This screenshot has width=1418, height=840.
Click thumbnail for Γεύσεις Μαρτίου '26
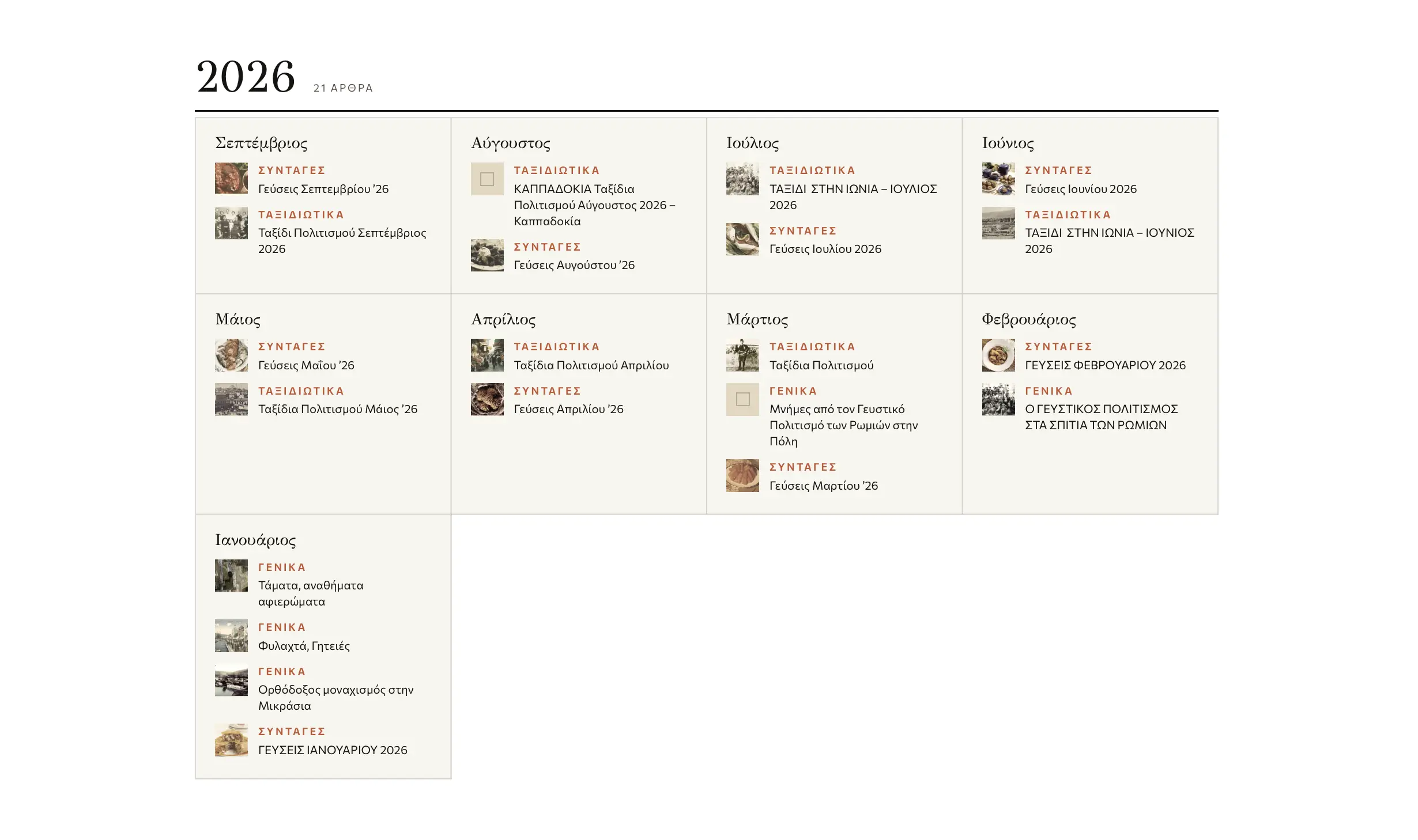pyautogui.click(x=742, y=475)
